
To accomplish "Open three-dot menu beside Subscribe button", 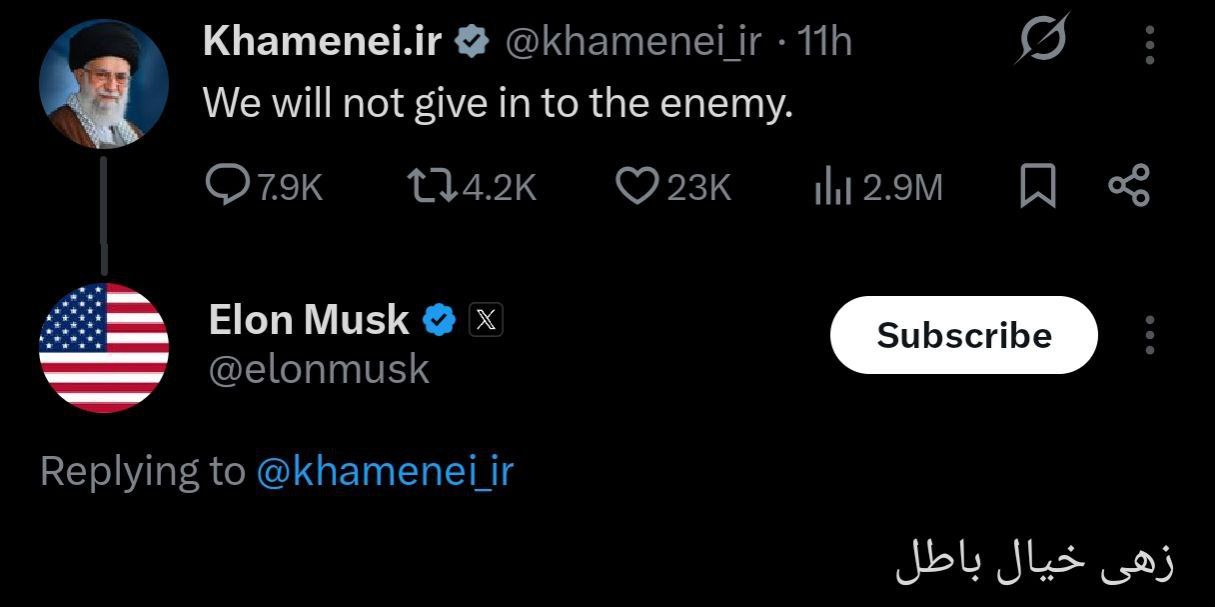I will point(1150,335).
